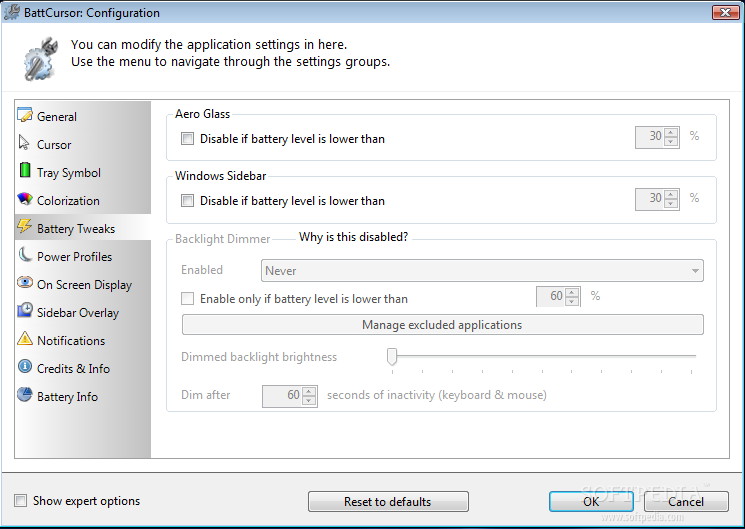
Task: Increase Backlight Dimmer battery level spinner
Action: [x=572, y=292]
